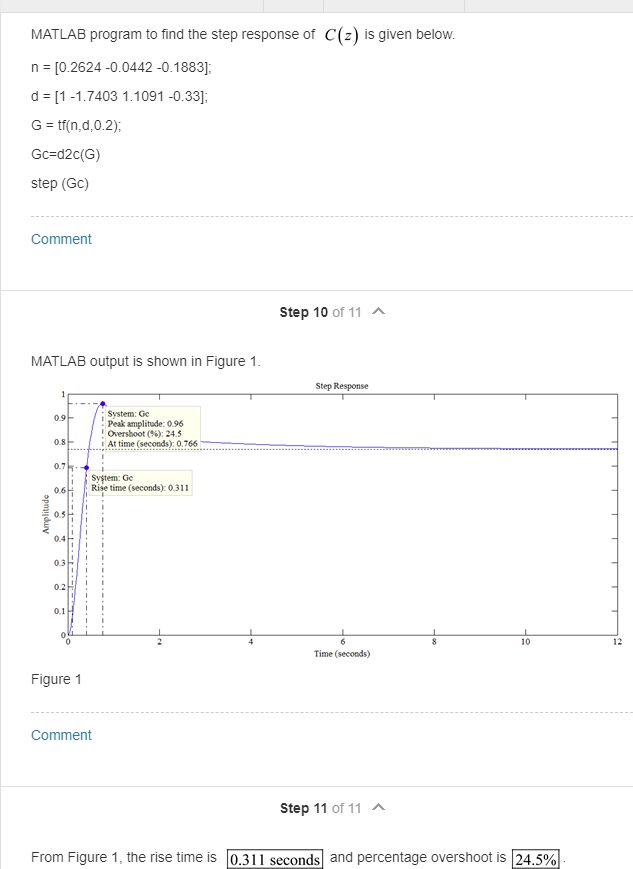Select the text MATLAB output is shown in Figure 1
The width and height of the screenshot is (633, 869).
(146, 361)
